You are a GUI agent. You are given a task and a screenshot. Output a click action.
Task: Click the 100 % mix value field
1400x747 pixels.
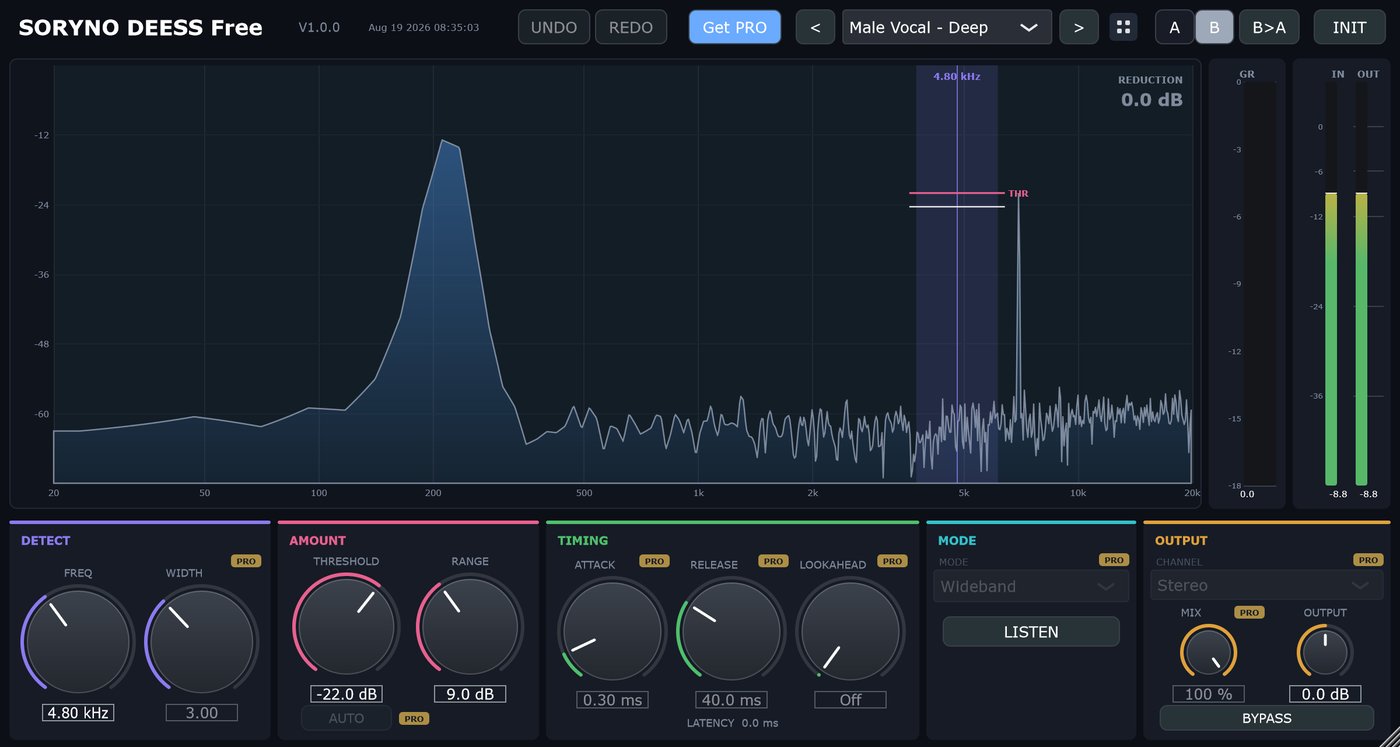1209,694
